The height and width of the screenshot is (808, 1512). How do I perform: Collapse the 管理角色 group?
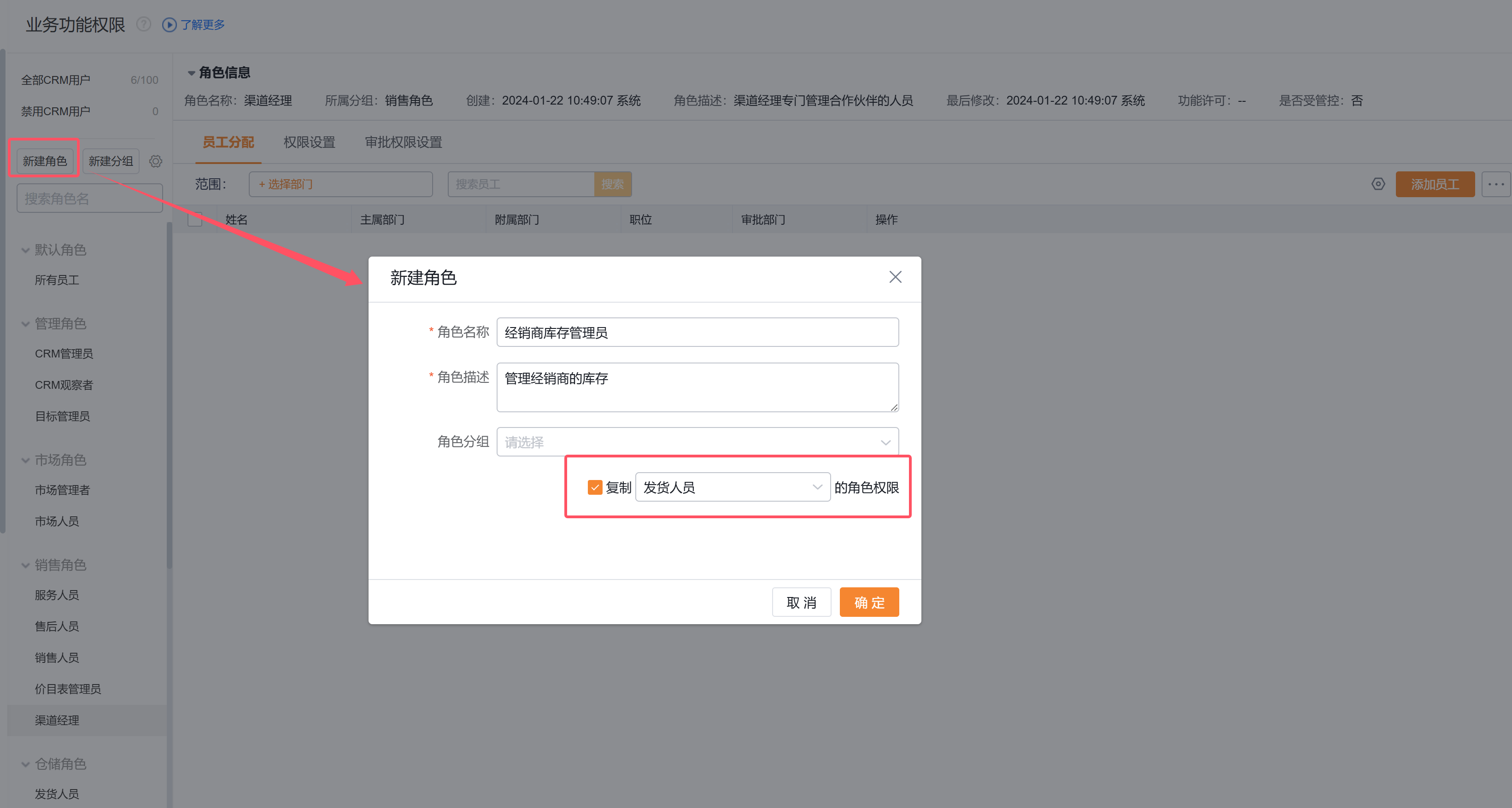click(x=26, y=323)
